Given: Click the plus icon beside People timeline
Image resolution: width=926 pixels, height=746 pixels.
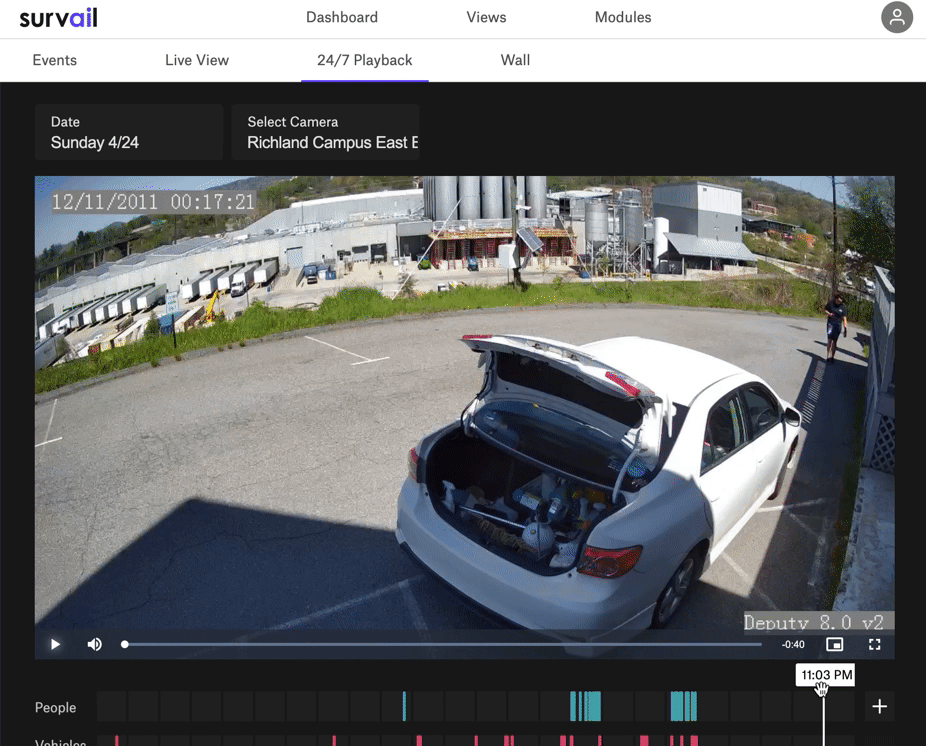Looking at the screenshot, I should click(879, 707).
